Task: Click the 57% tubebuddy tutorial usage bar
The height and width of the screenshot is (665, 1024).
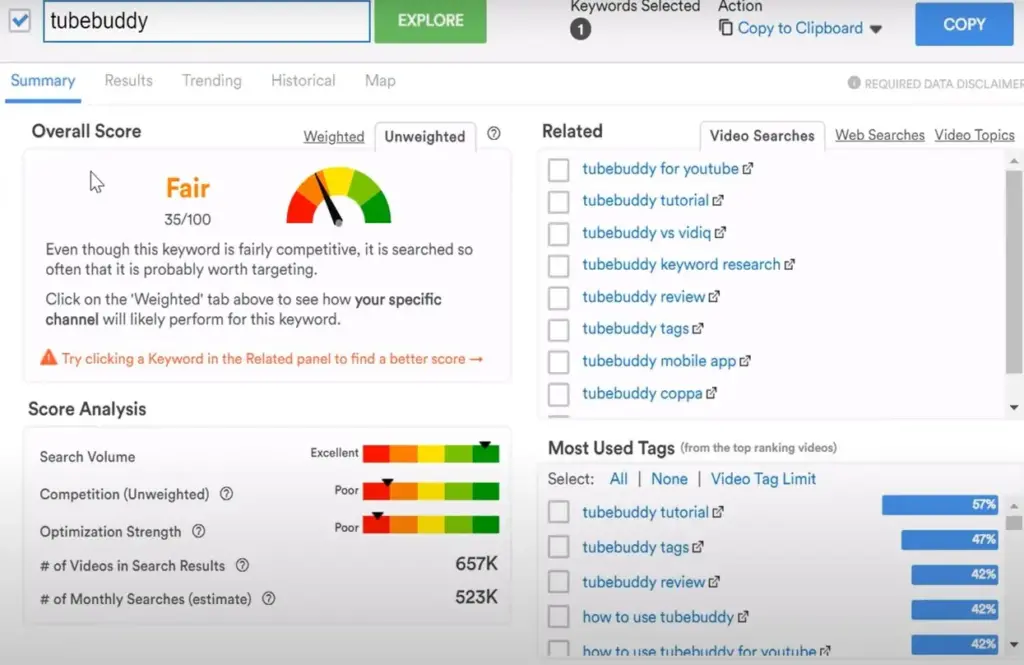Action: [x=939, y=506]
